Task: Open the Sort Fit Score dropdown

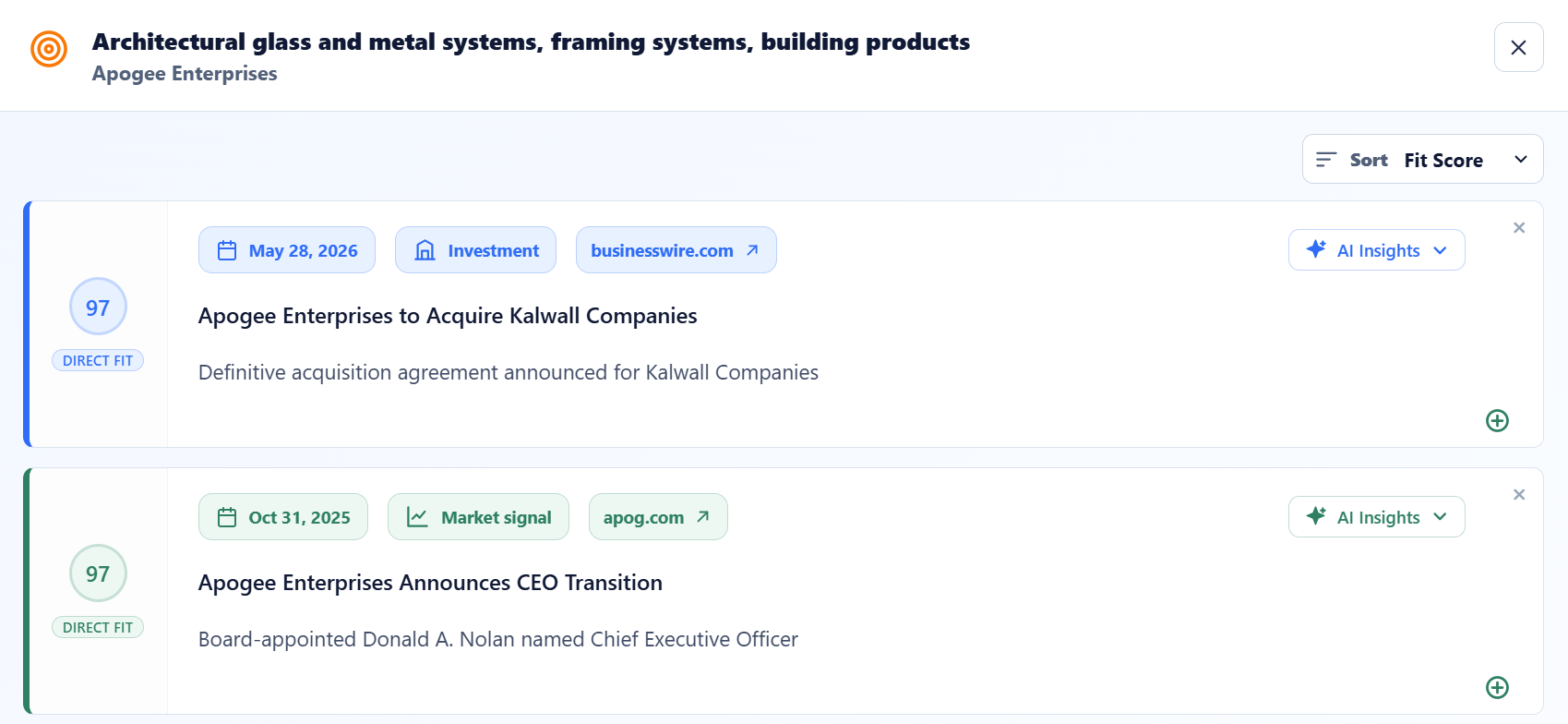Action: (1422, 159)
